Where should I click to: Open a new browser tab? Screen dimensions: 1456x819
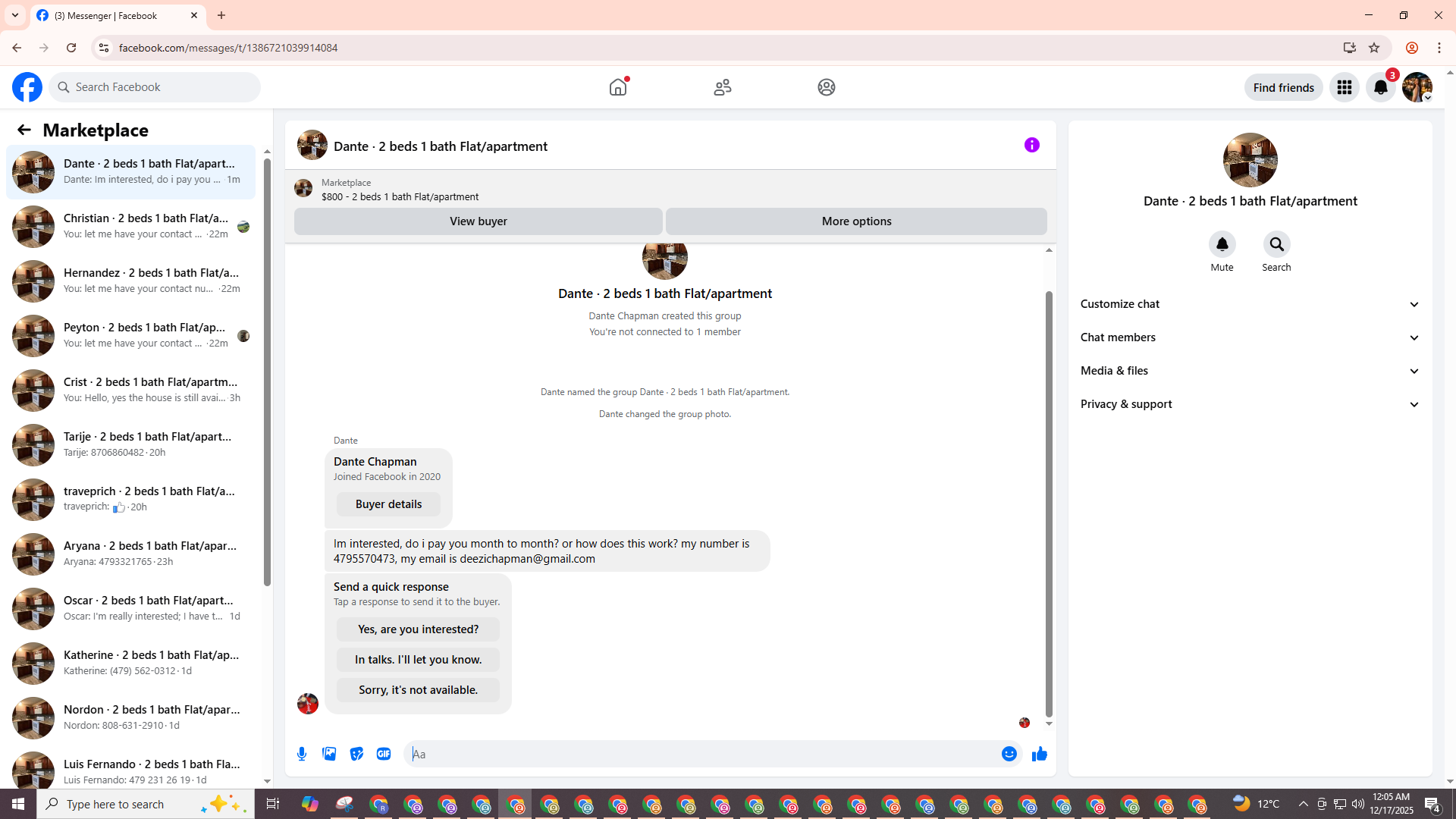coord(221,15)
